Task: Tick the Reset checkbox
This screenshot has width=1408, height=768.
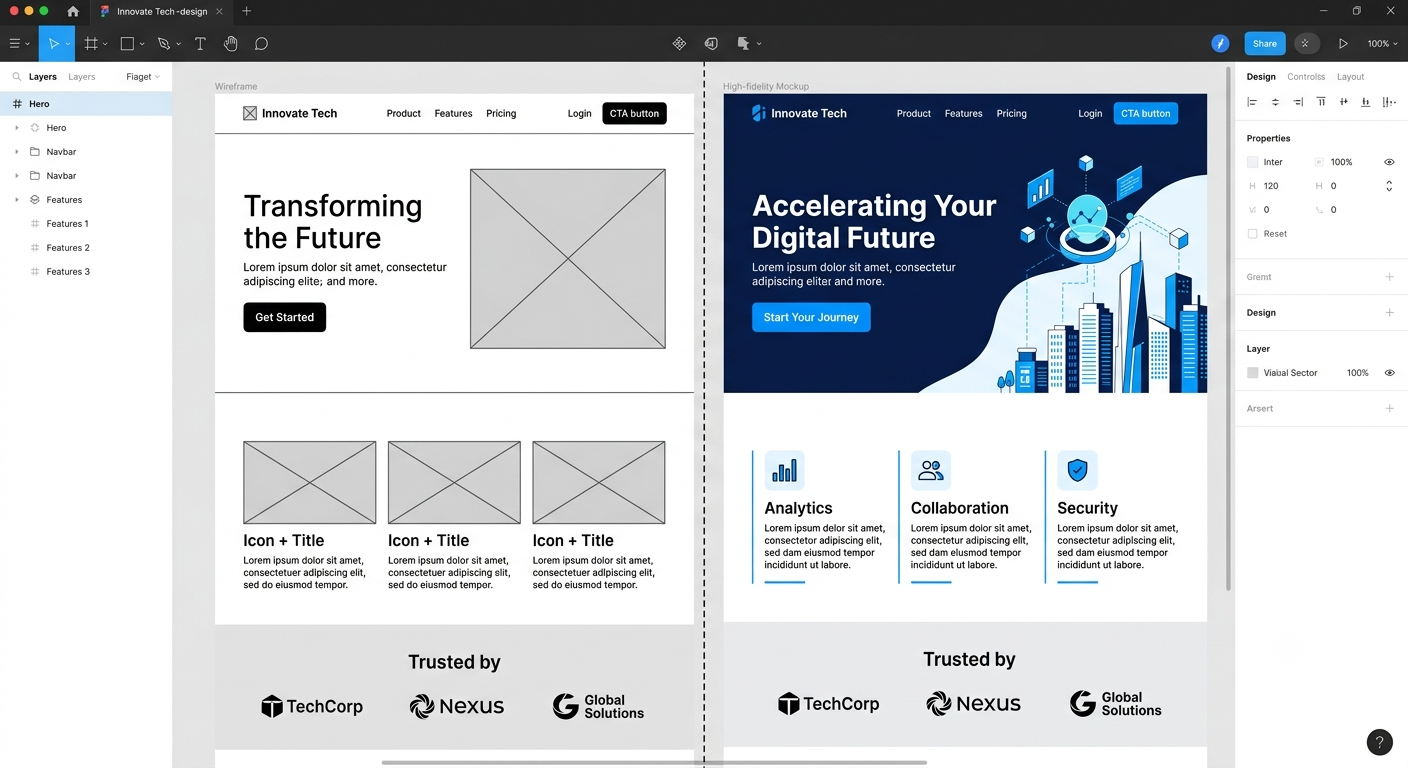Action: pyautogui.click(x=1252, y=234)
